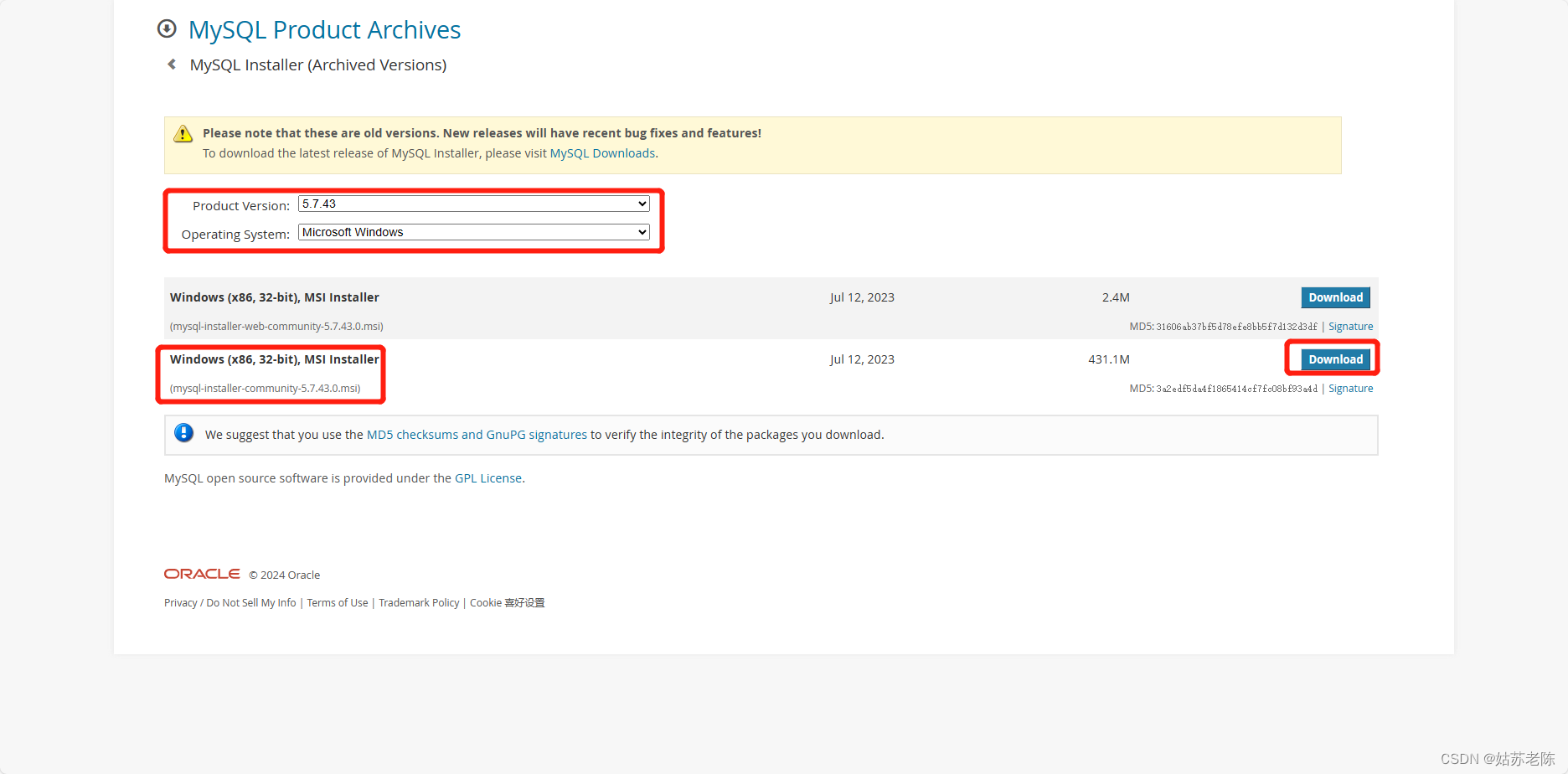This screenshot has height=774, width=1568.
Task: Follow the MySQL Downloads link
Action: tap(602, 153)
